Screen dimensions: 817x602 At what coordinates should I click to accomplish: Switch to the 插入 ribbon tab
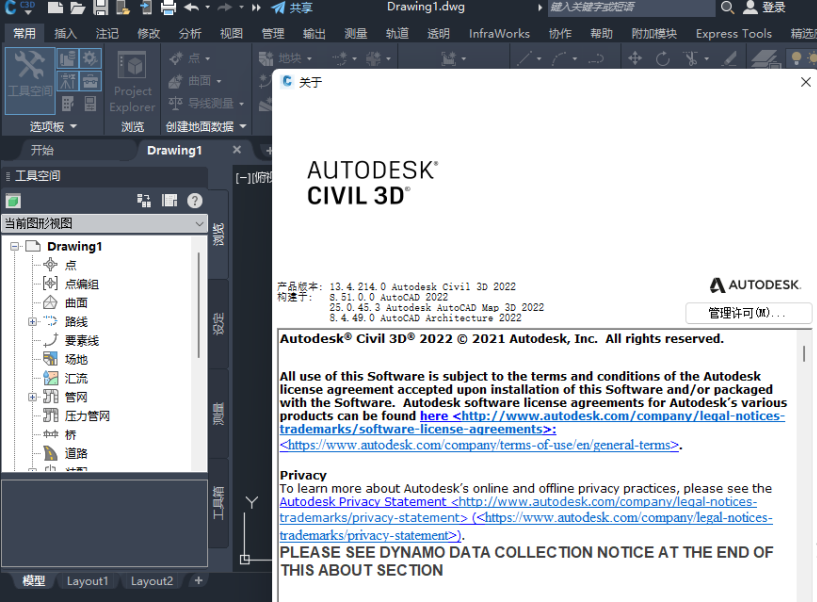[64, 33]
